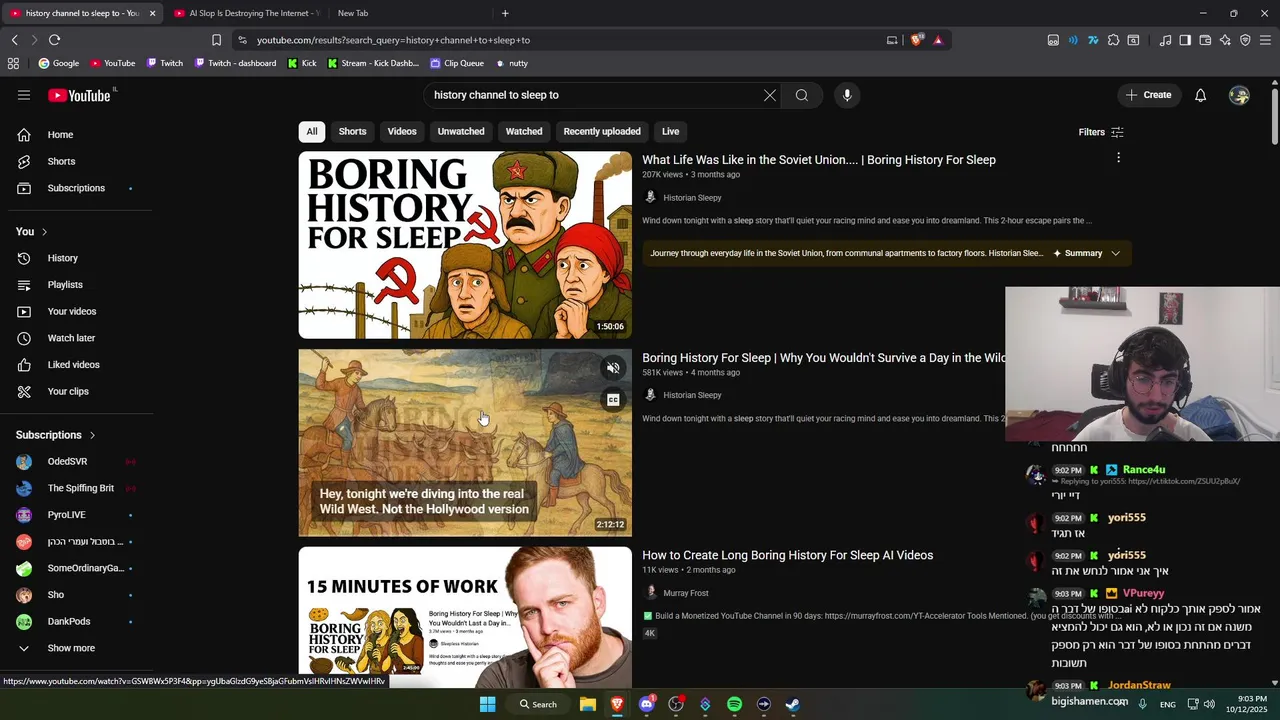Select the Watched filter chip
Image resolution: width=1280 pixels, height=720 pixels.
point(524,131)
